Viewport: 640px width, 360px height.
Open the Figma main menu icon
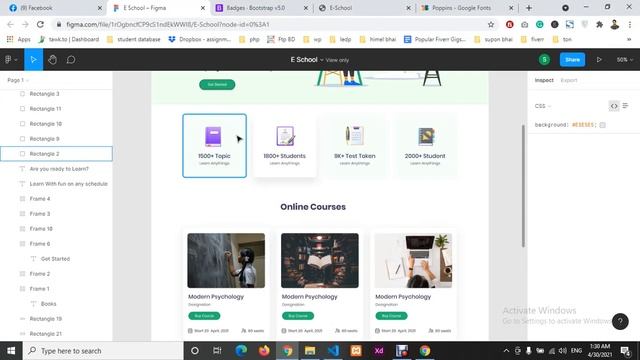(11, 60)
